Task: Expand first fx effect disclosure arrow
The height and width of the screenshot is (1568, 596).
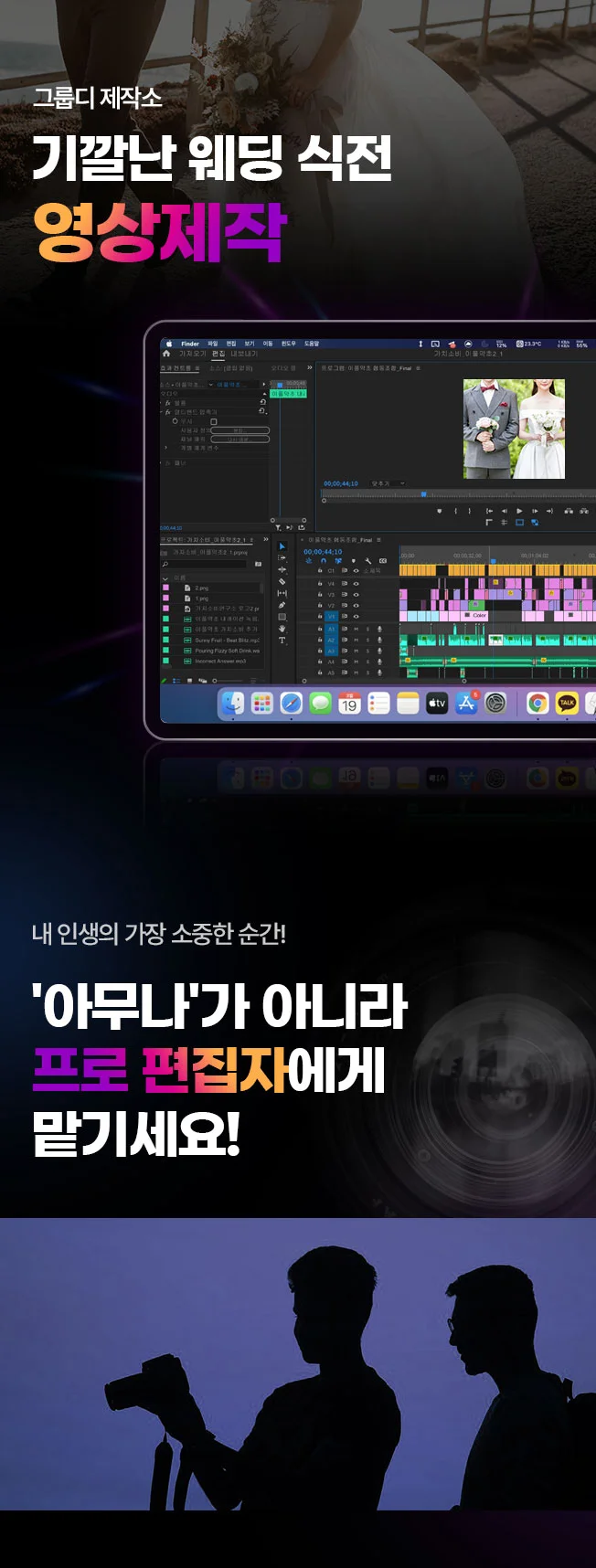Action: [x=161, y=403]
